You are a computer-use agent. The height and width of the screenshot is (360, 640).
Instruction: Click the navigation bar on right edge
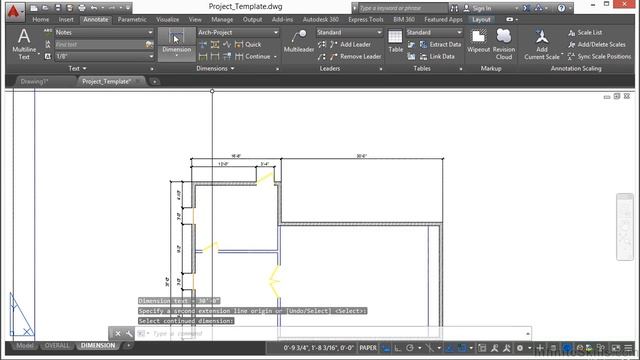point(624,227)
